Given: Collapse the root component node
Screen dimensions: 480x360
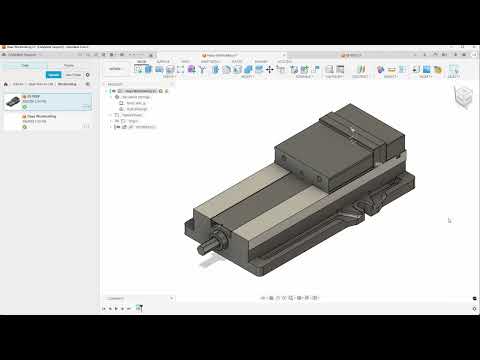Looking at the screenshot, I should pos(107,91).
